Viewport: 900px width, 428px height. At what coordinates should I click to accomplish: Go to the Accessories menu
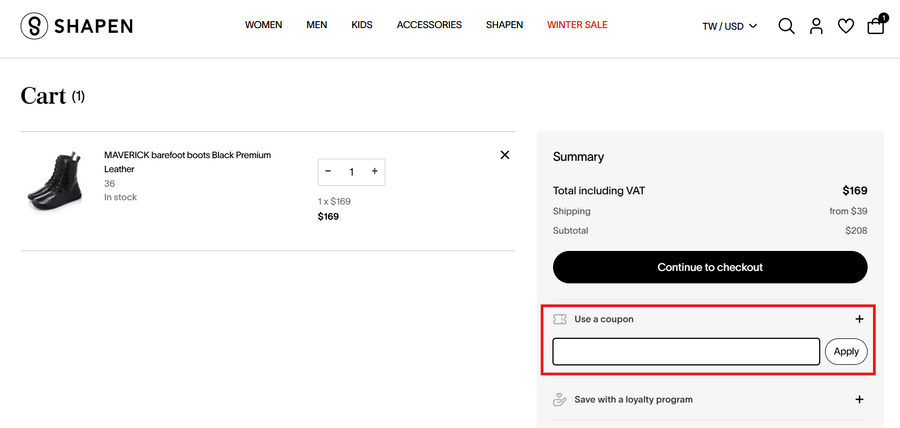coord(429,25)
